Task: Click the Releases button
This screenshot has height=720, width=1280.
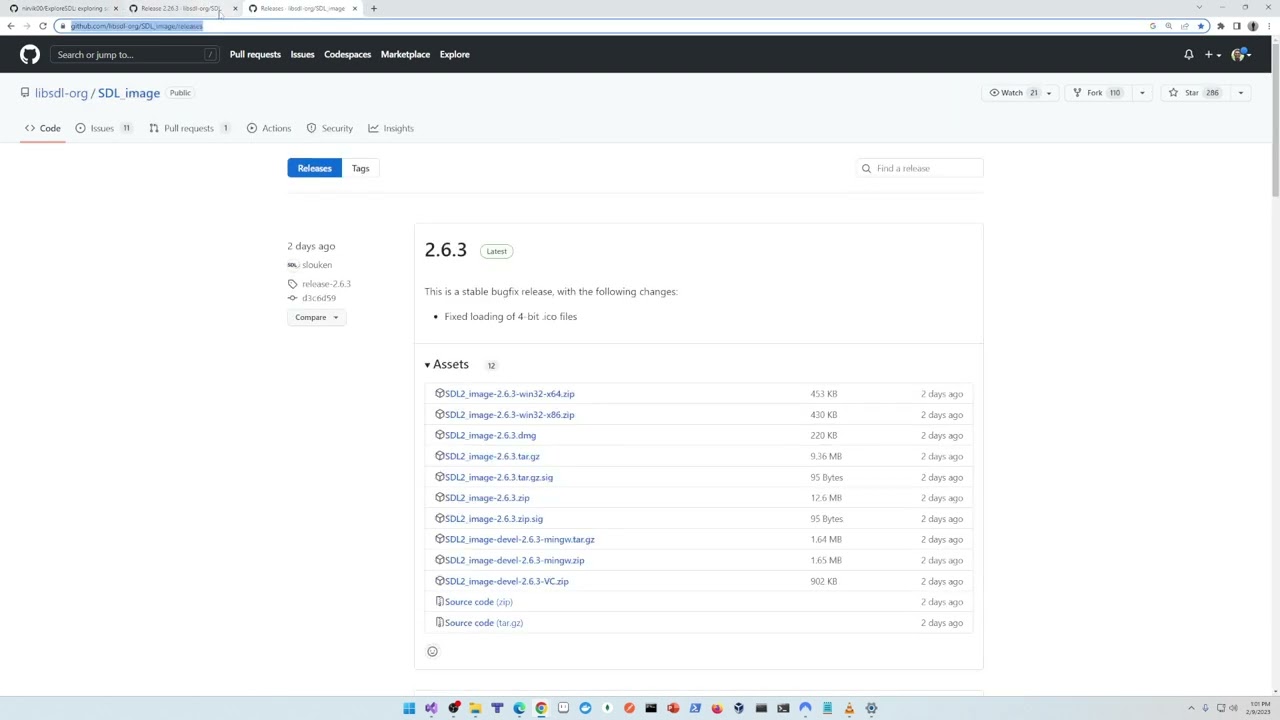Action: tap(314, 168)
